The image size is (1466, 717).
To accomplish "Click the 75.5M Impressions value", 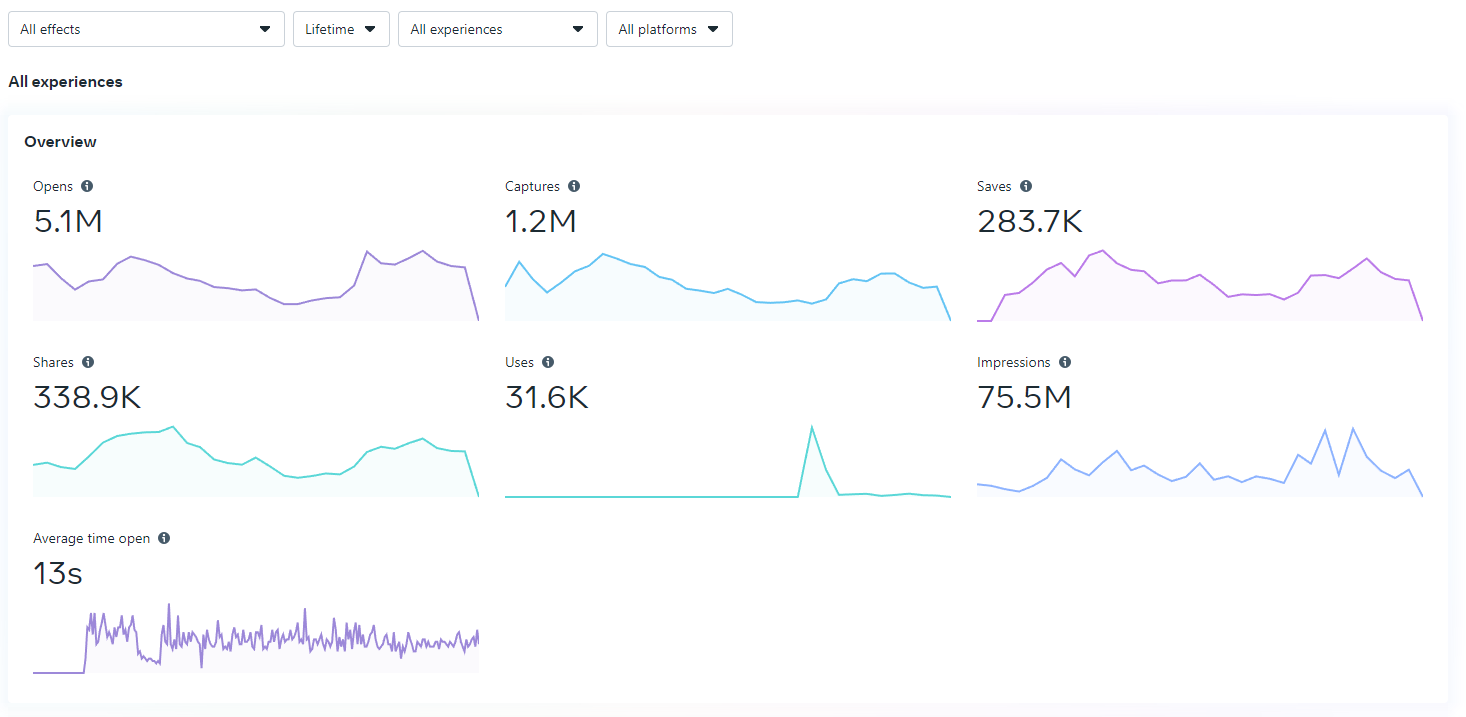I will pos(1024,397).
